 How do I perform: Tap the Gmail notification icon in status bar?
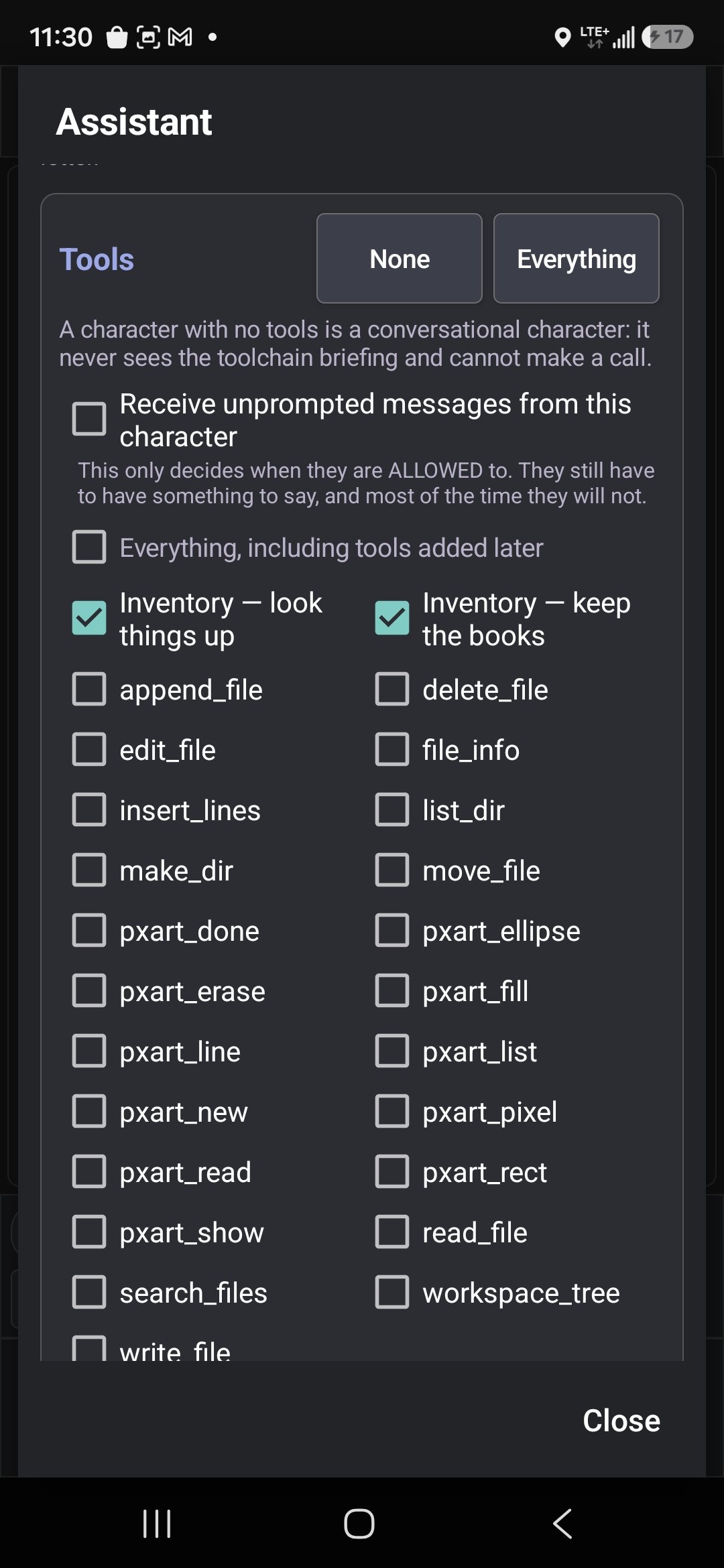pos(180,37)
